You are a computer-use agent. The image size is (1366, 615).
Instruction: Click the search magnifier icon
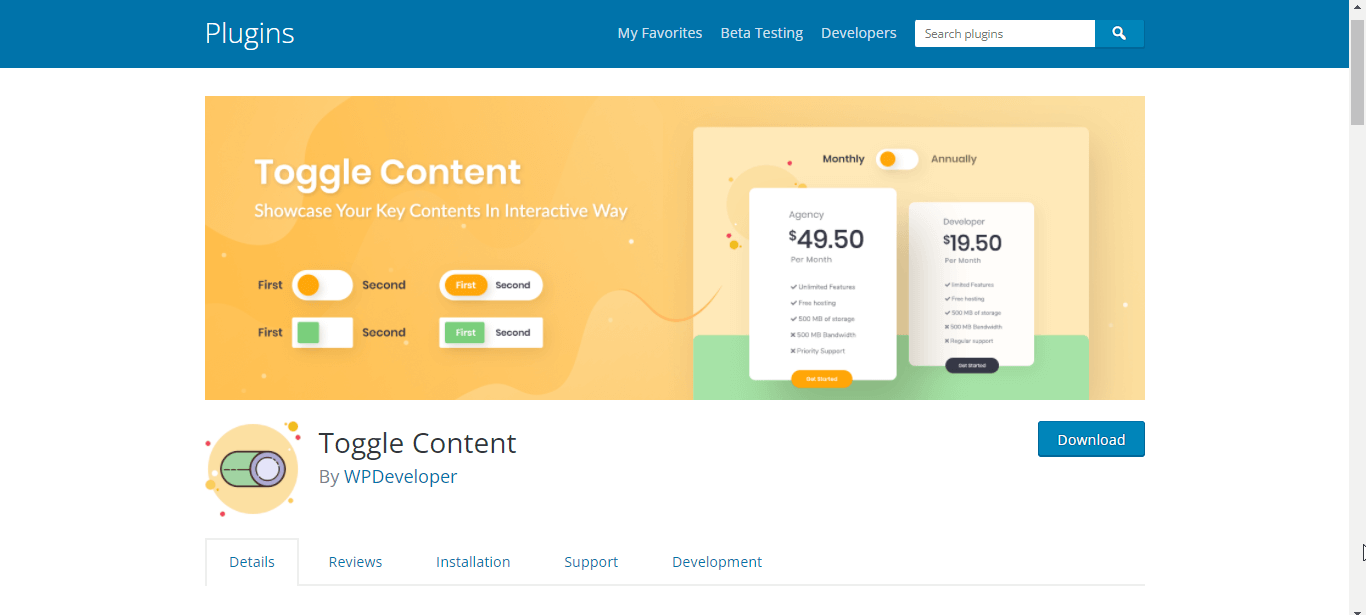[x=1119, y=33]
